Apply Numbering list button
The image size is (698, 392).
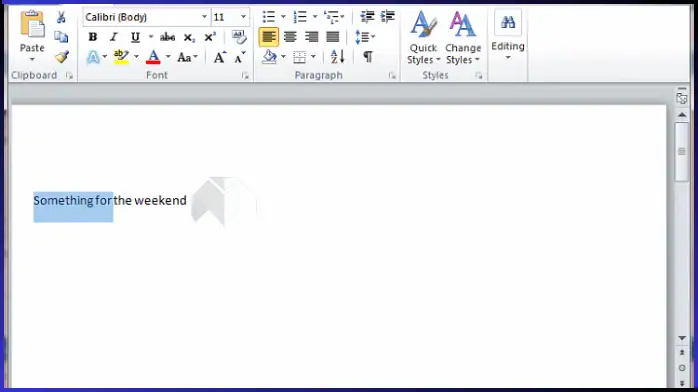(x=300, y=17)
